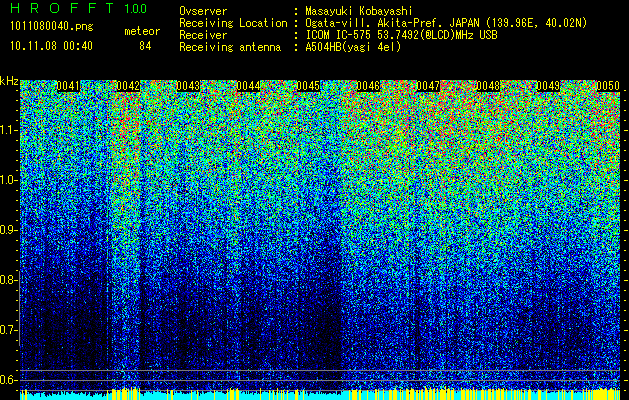
Task: Click the HROFFT 1.00 title text
Action: point(79,8)
